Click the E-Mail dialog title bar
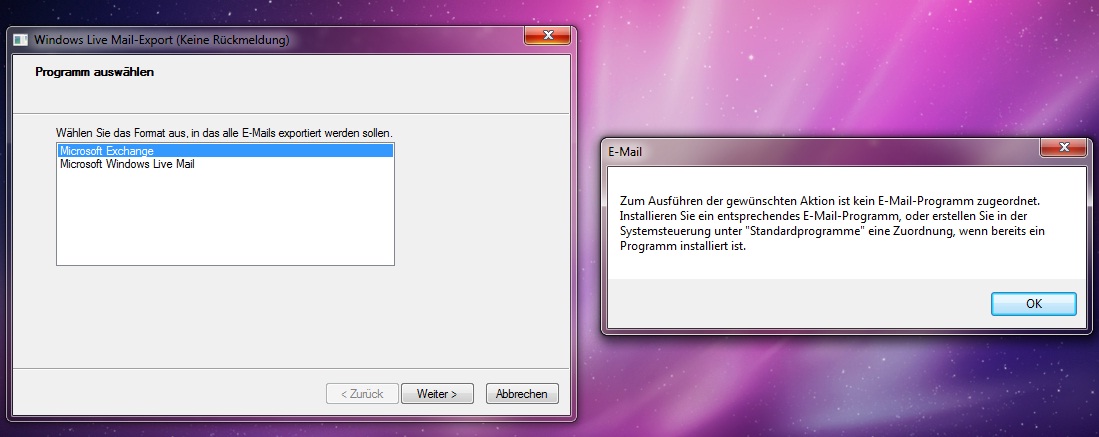 [820, 150]
